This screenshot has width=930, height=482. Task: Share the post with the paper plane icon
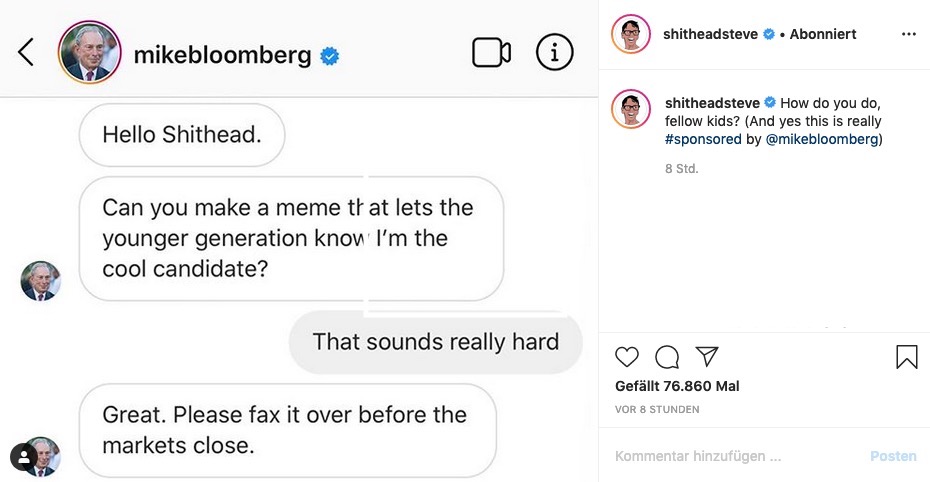(707, 356)
